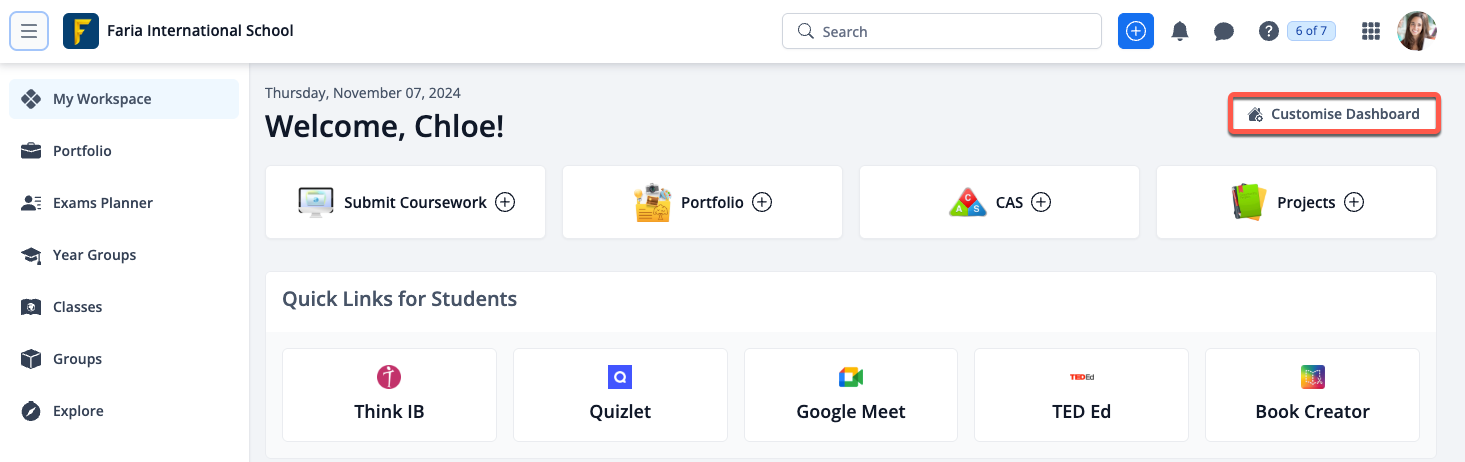Open the messages chat bubble icon
This screenshot has height=462, width=1465.
1224,31
